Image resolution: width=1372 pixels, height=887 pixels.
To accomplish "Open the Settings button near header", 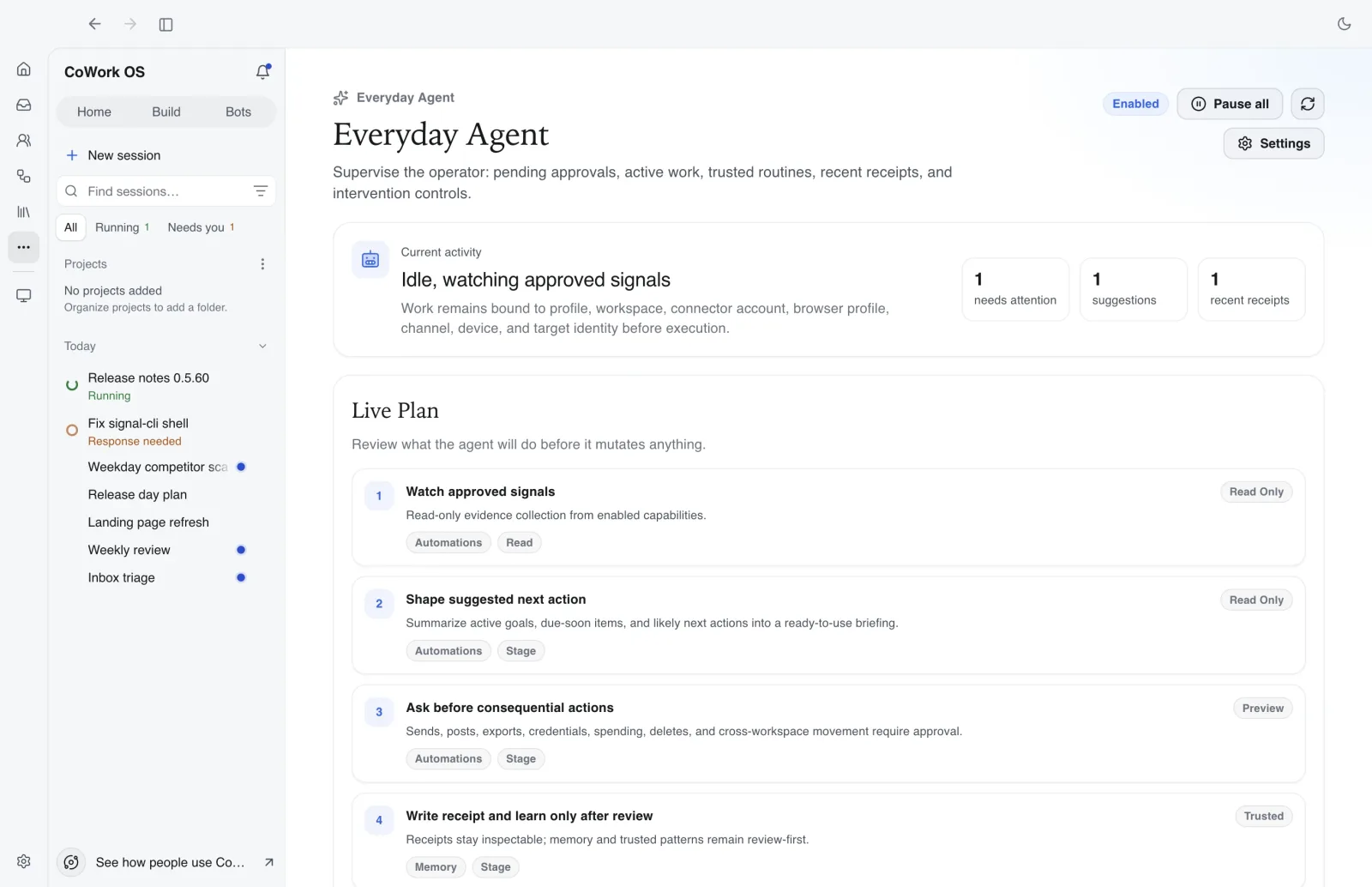I will 1273,143.
